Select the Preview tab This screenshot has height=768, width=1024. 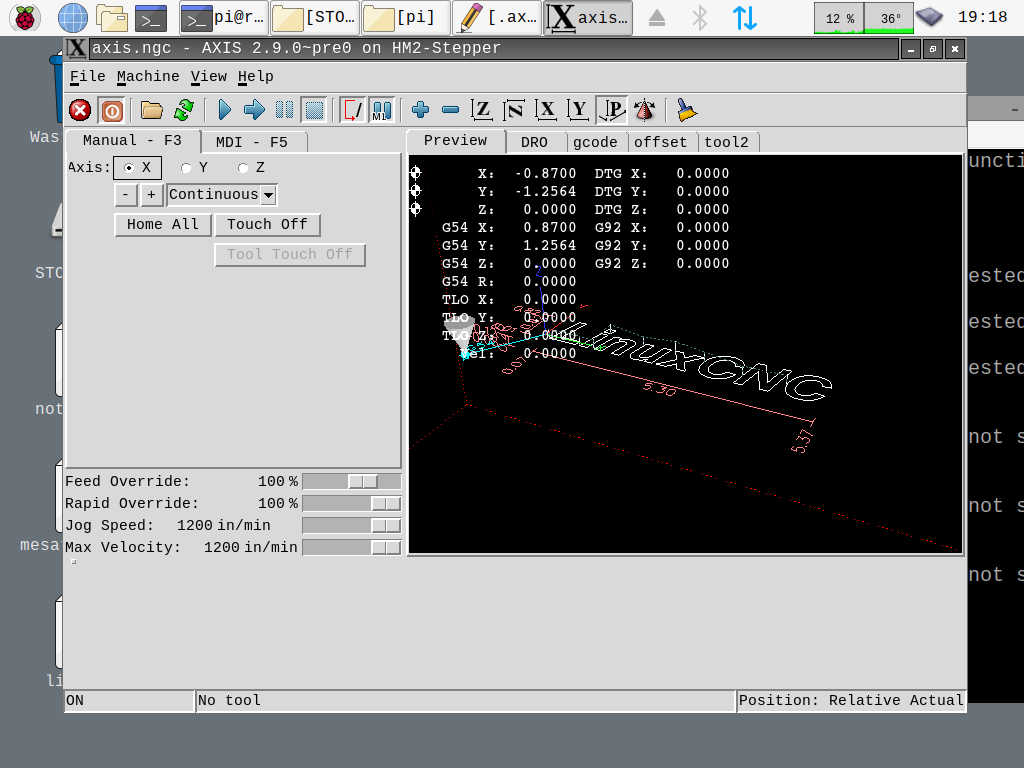(456, 140)
